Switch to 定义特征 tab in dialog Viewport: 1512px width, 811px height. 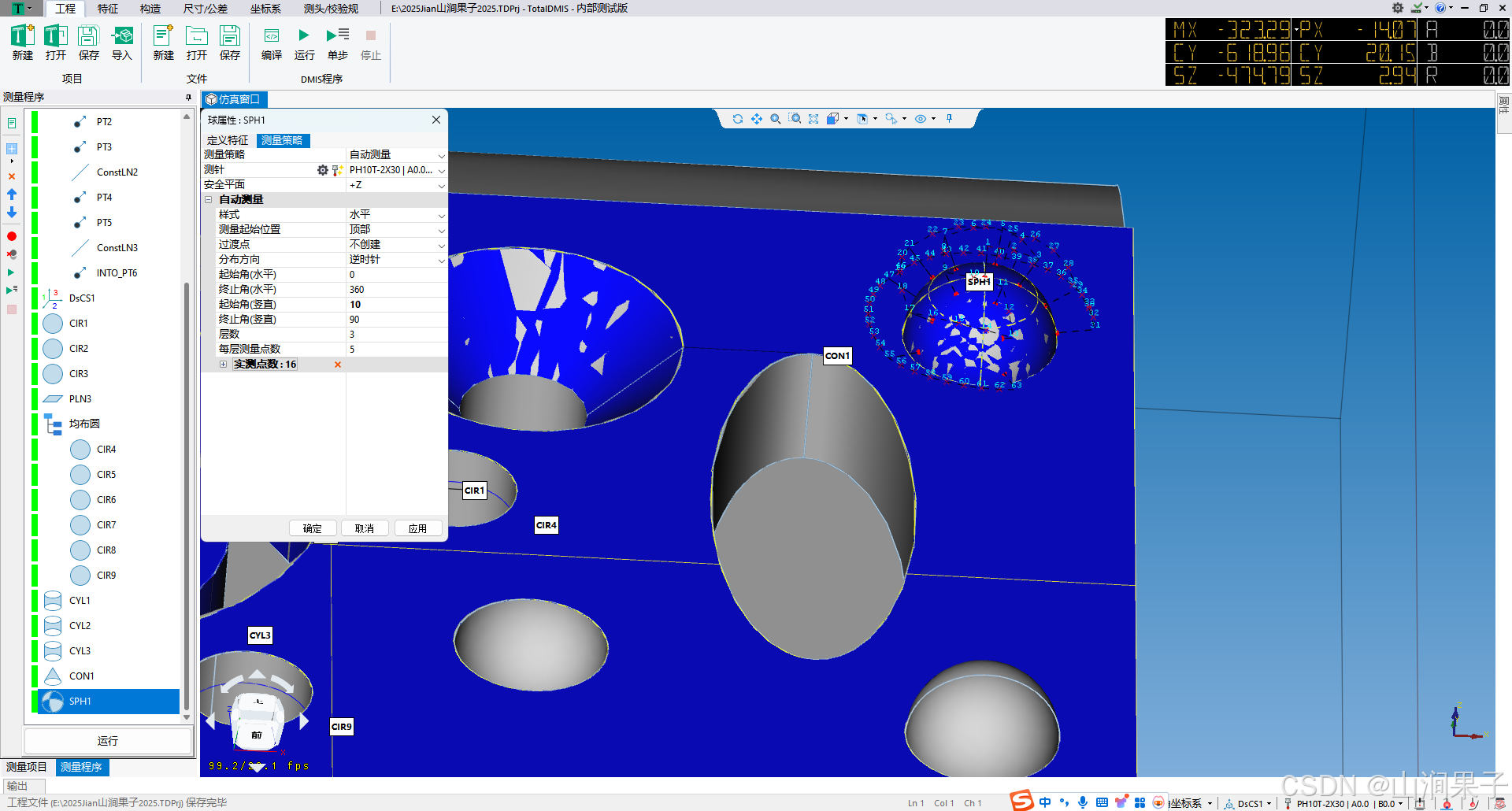[228, 140]
